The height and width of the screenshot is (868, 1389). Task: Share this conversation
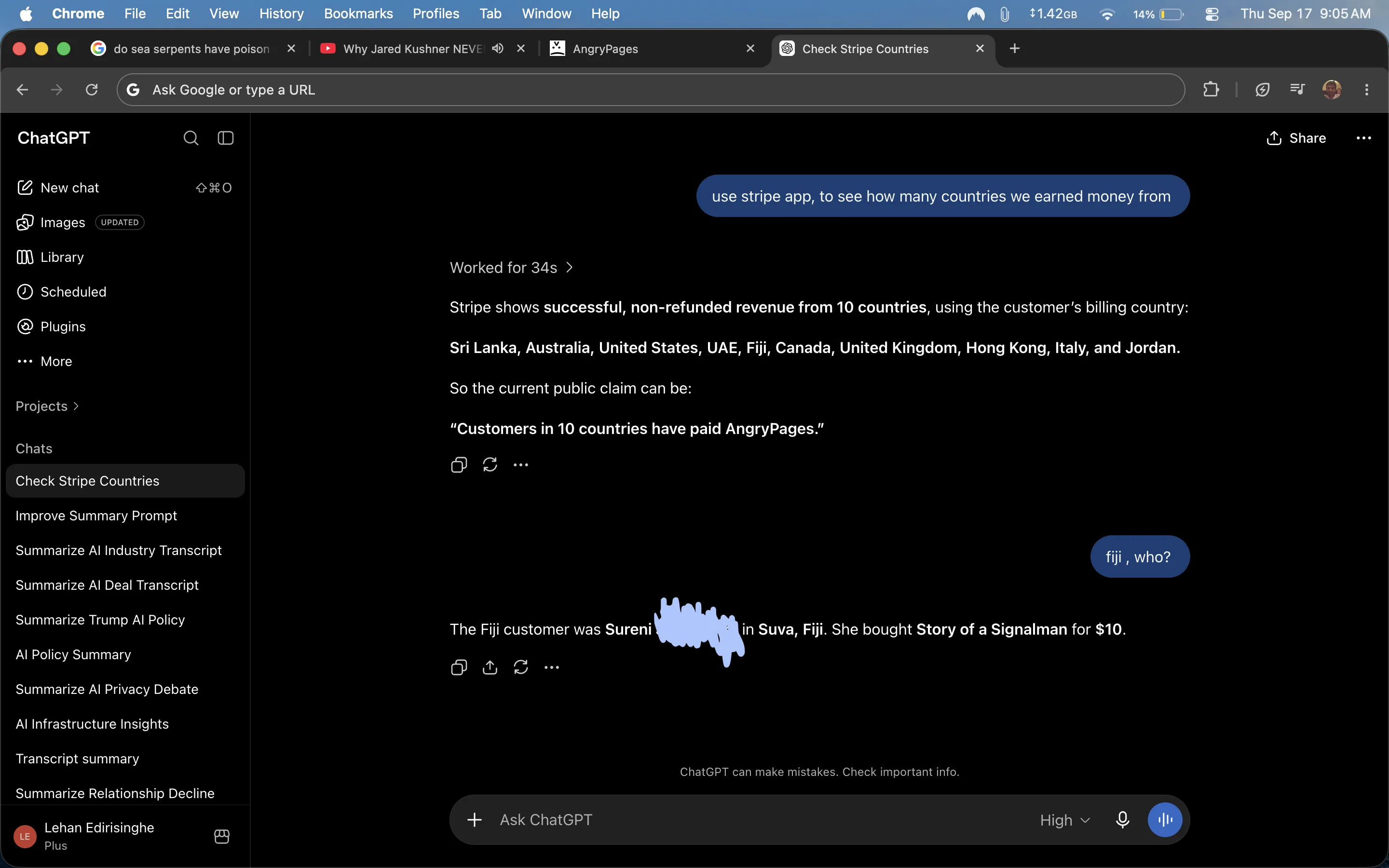(x=1296, y=138)
